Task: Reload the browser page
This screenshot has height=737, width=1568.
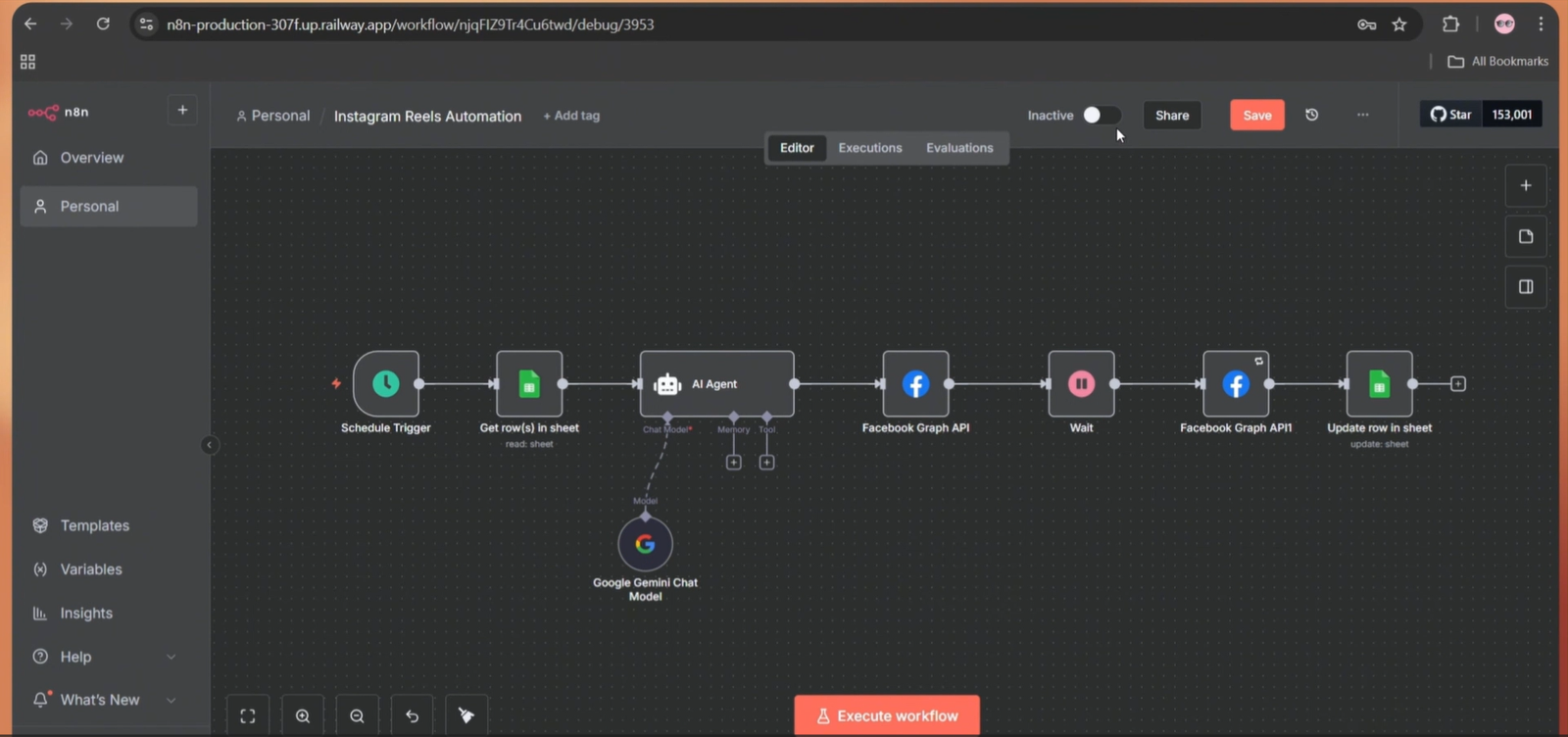Action: [x=103, y=24]
